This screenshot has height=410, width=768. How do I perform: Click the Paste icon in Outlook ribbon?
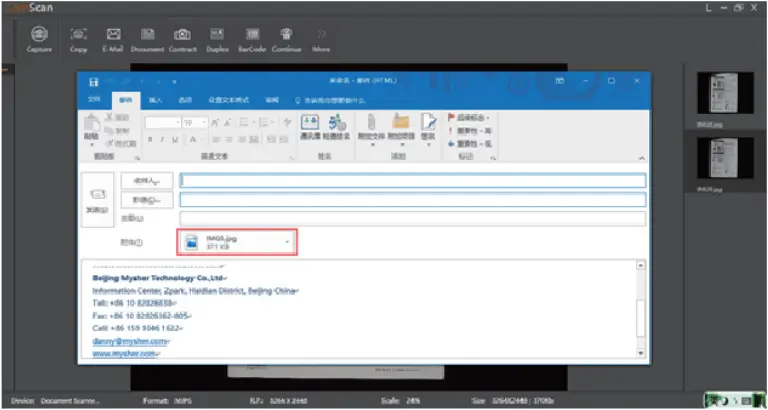[91, 123]
